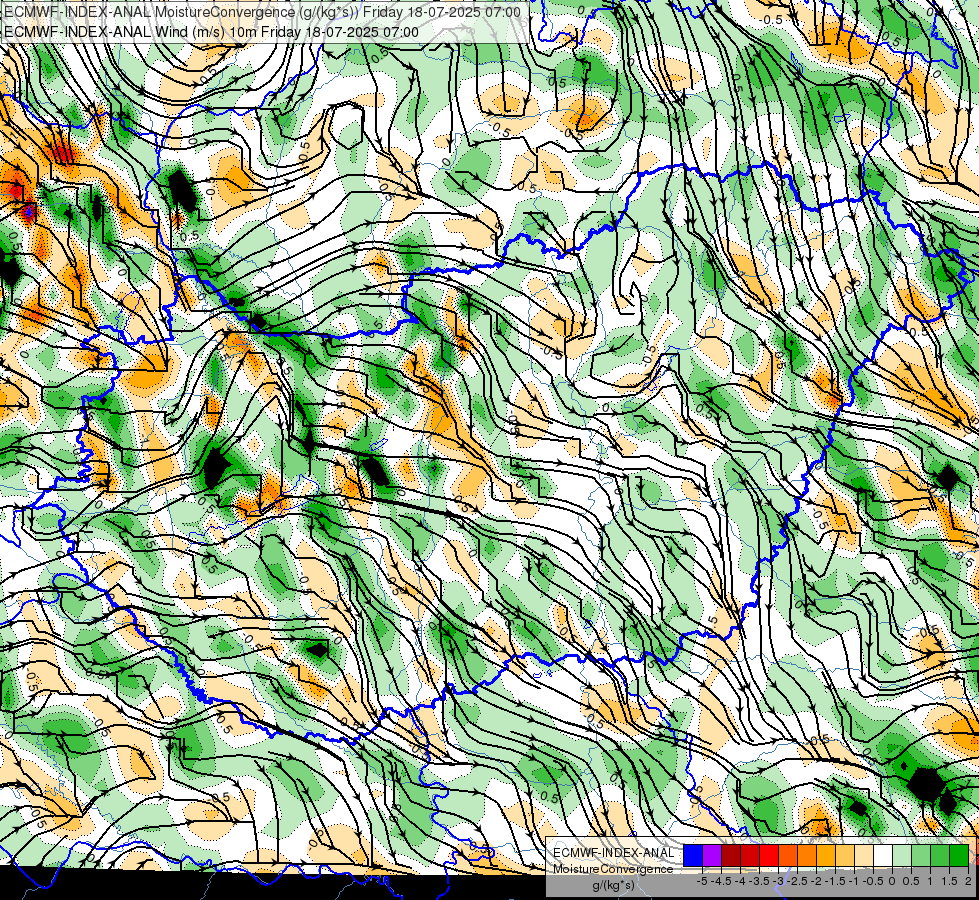Viewport: 979px width, 900px height.
Task: Click the darkest green swatch left of 2
Action: [959, 855]
